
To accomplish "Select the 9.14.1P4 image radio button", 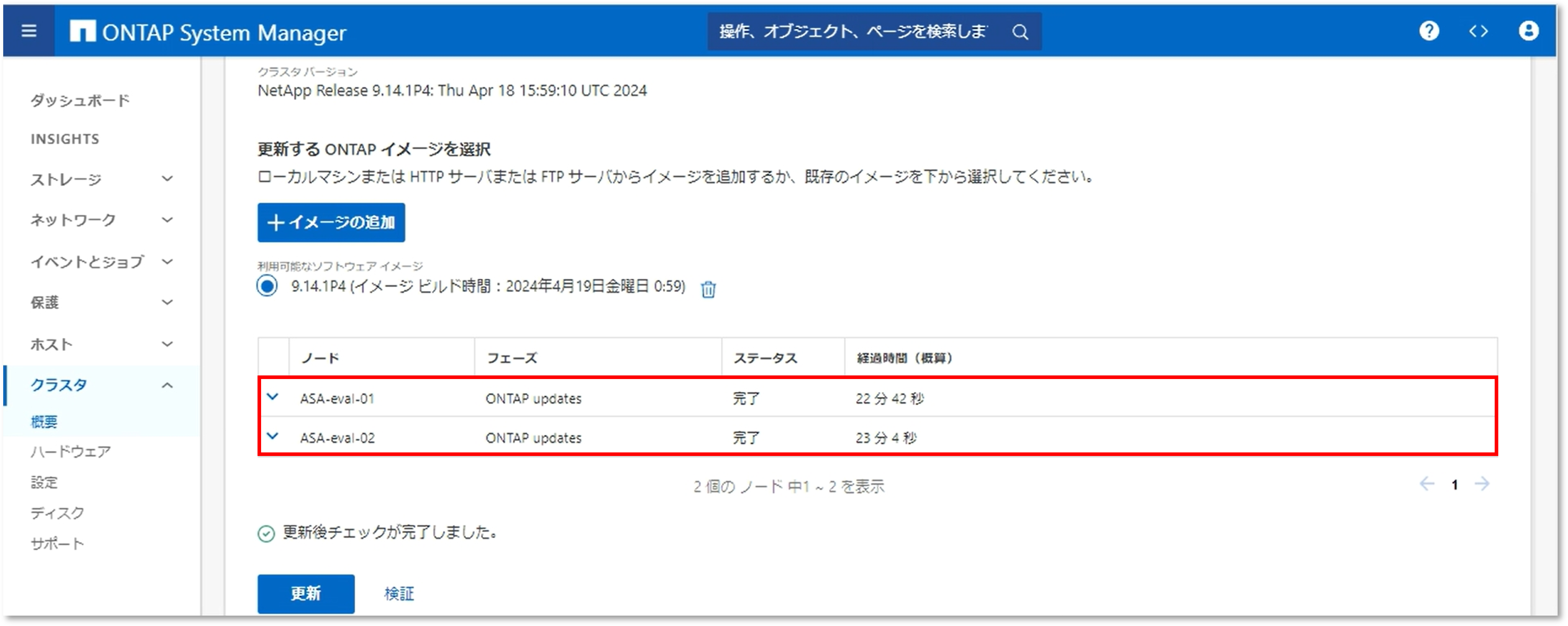I will pos(266,286).
